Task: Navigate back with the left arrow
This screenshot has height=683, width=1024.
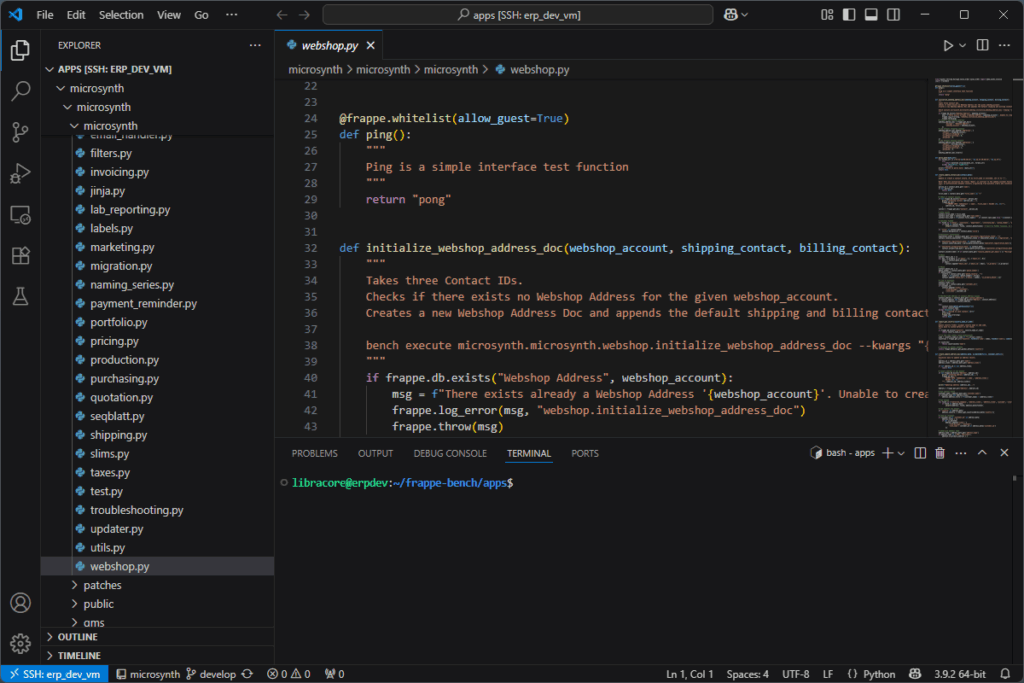Action: (281, 14)
